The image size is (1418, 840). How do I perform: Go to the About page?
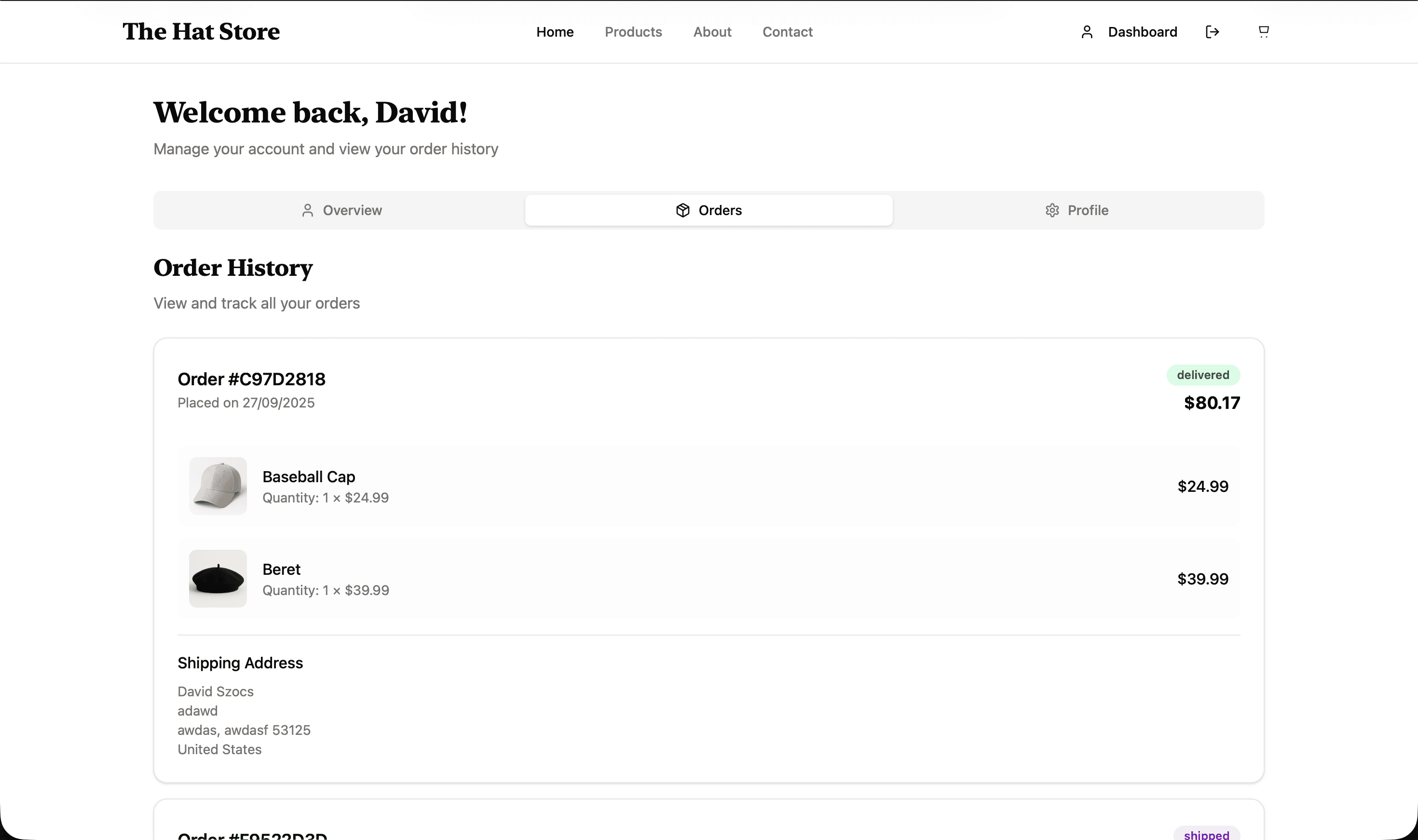pos(712,32)
